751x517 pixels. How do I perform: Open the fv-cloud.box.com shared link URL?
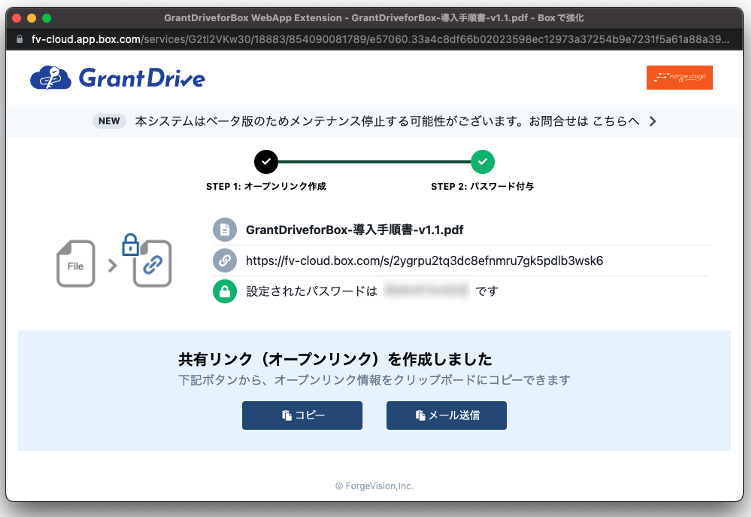(424, 261)
